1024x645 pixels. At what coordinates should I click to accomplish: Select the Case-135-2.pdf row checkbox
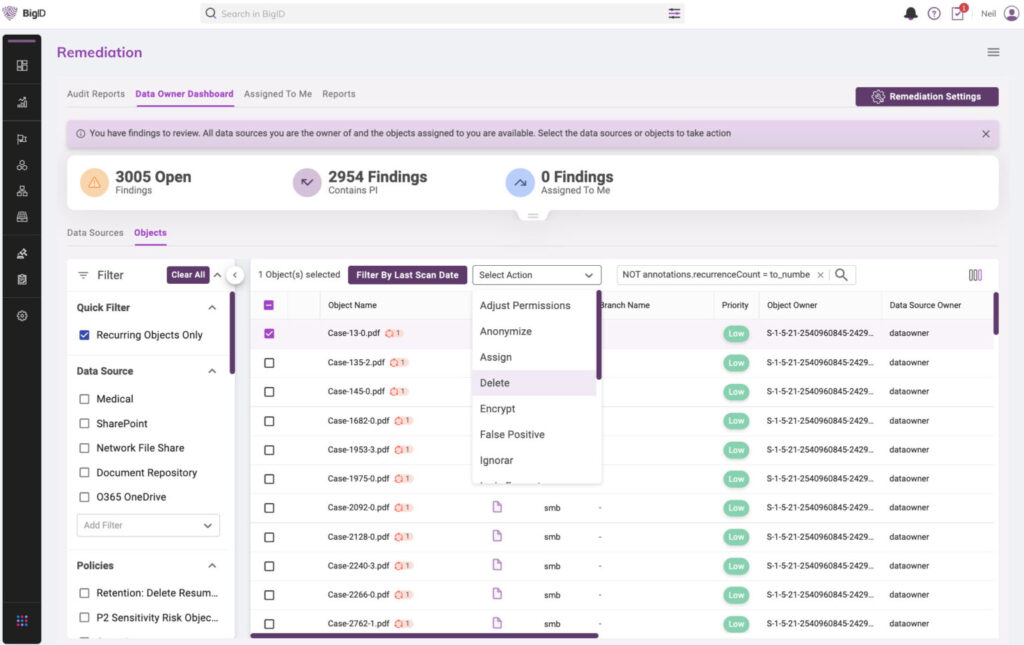[x=269, y=363]
